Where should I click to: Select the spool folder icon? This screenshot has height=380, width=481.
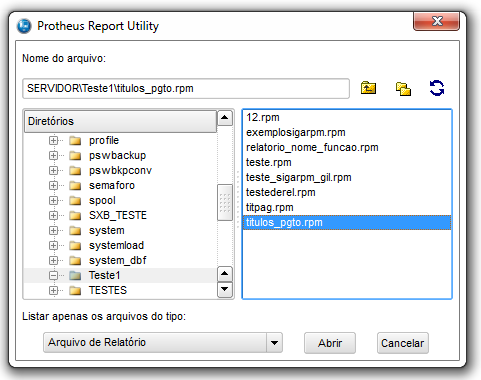point(75,201)
